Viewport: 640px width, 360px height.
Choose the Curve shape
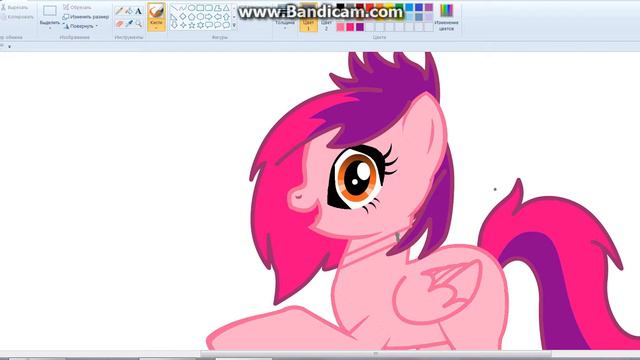[x=183, y=8]
